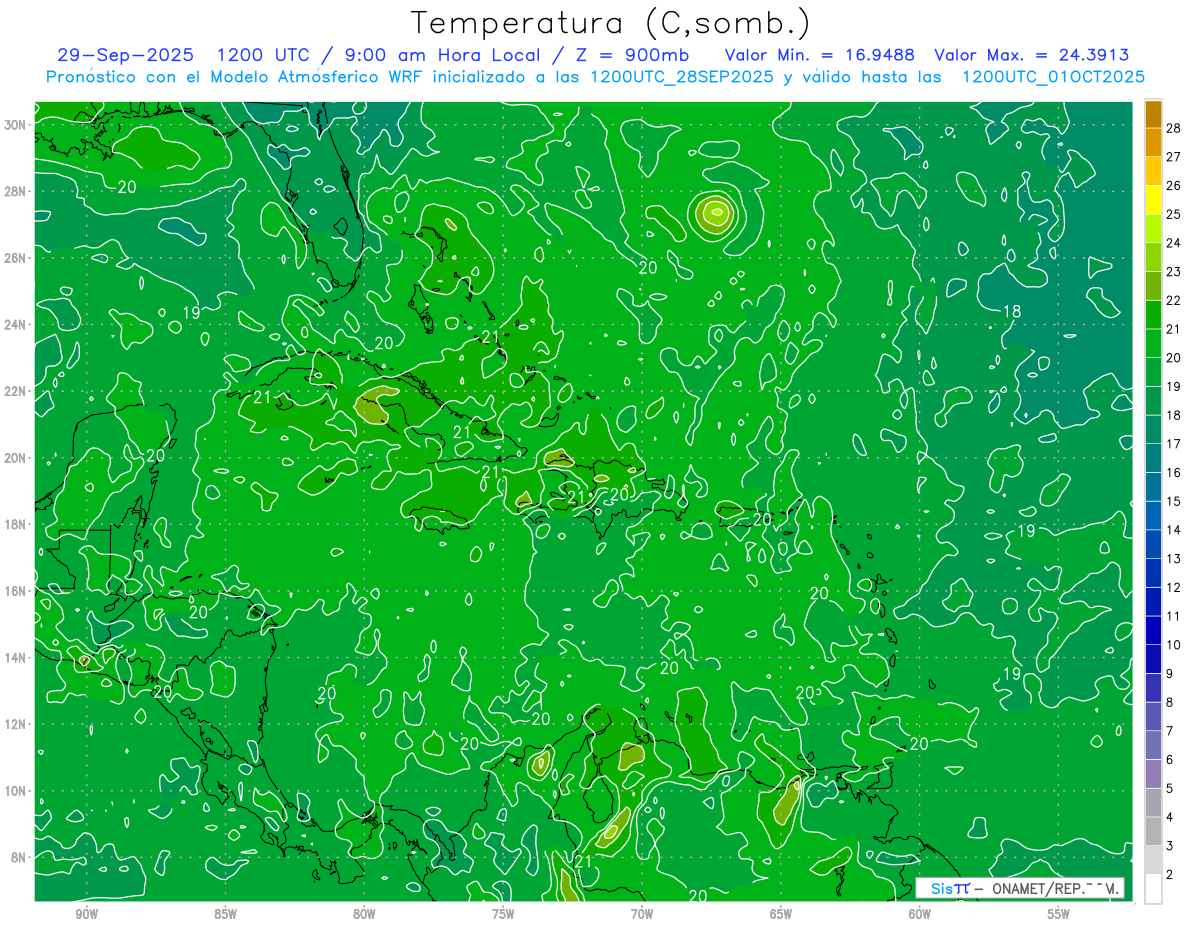Screen dimensions: 1200x927
Task: Click the '8' label on the color scale
Action: 1170,702
